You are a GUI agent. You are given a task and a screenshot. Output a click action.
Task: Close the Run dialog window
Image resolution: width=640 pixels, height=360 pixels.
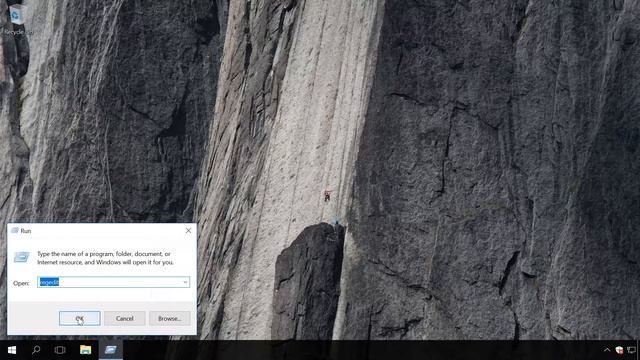pyautogui.click(x=188, y=231)
